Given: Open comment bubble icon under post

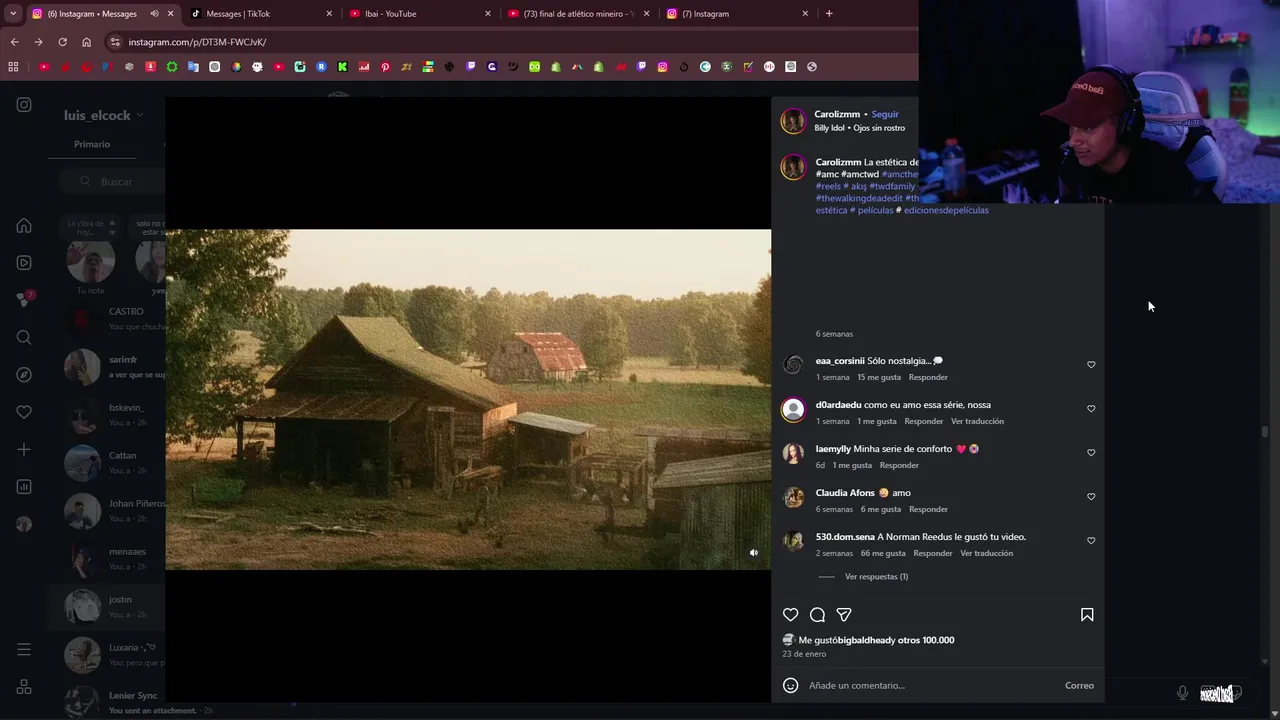Looking at the screenshot, I should [817, 615].
